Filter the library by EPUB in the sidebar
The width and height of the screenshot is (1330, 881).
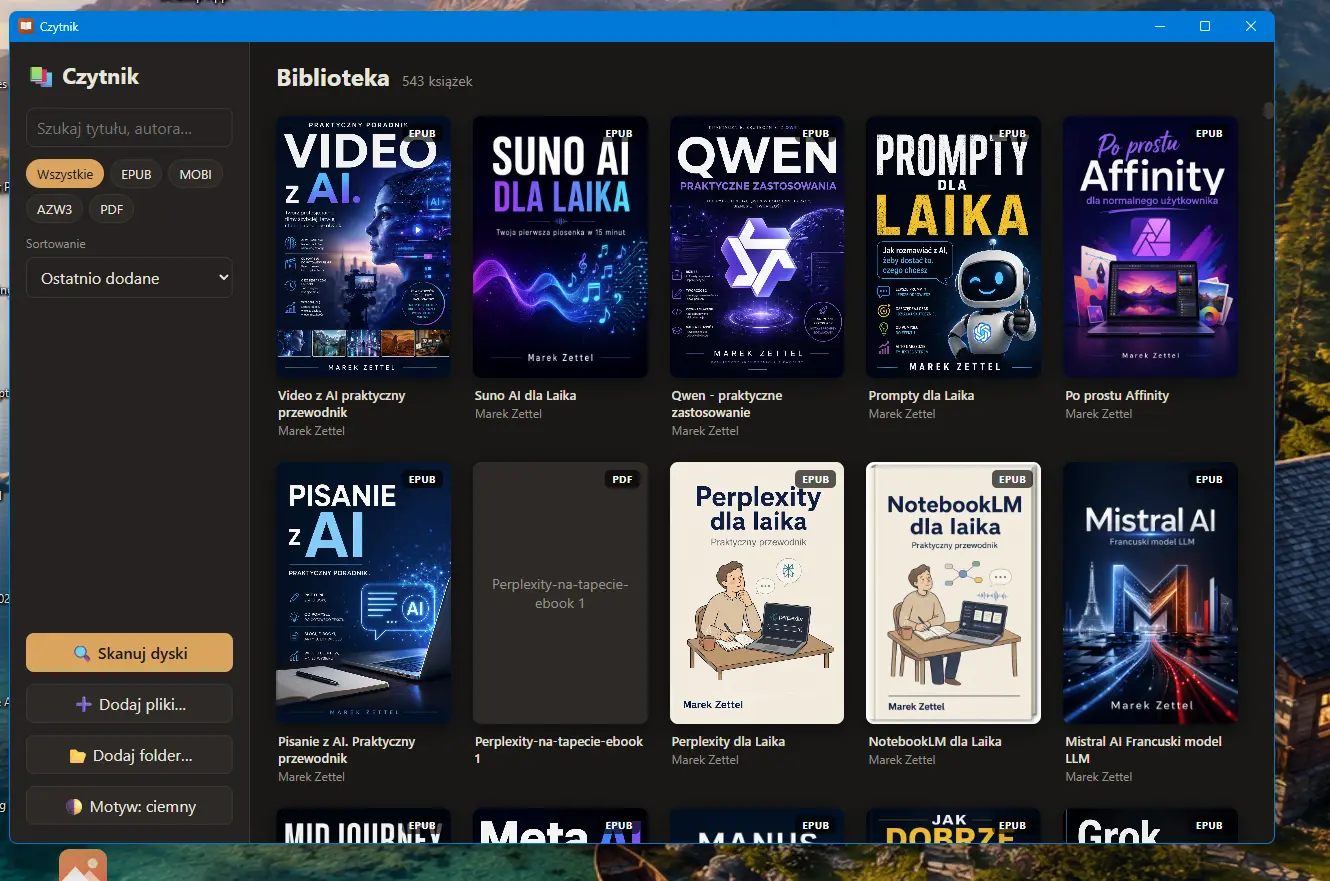[x=136, y=174]
